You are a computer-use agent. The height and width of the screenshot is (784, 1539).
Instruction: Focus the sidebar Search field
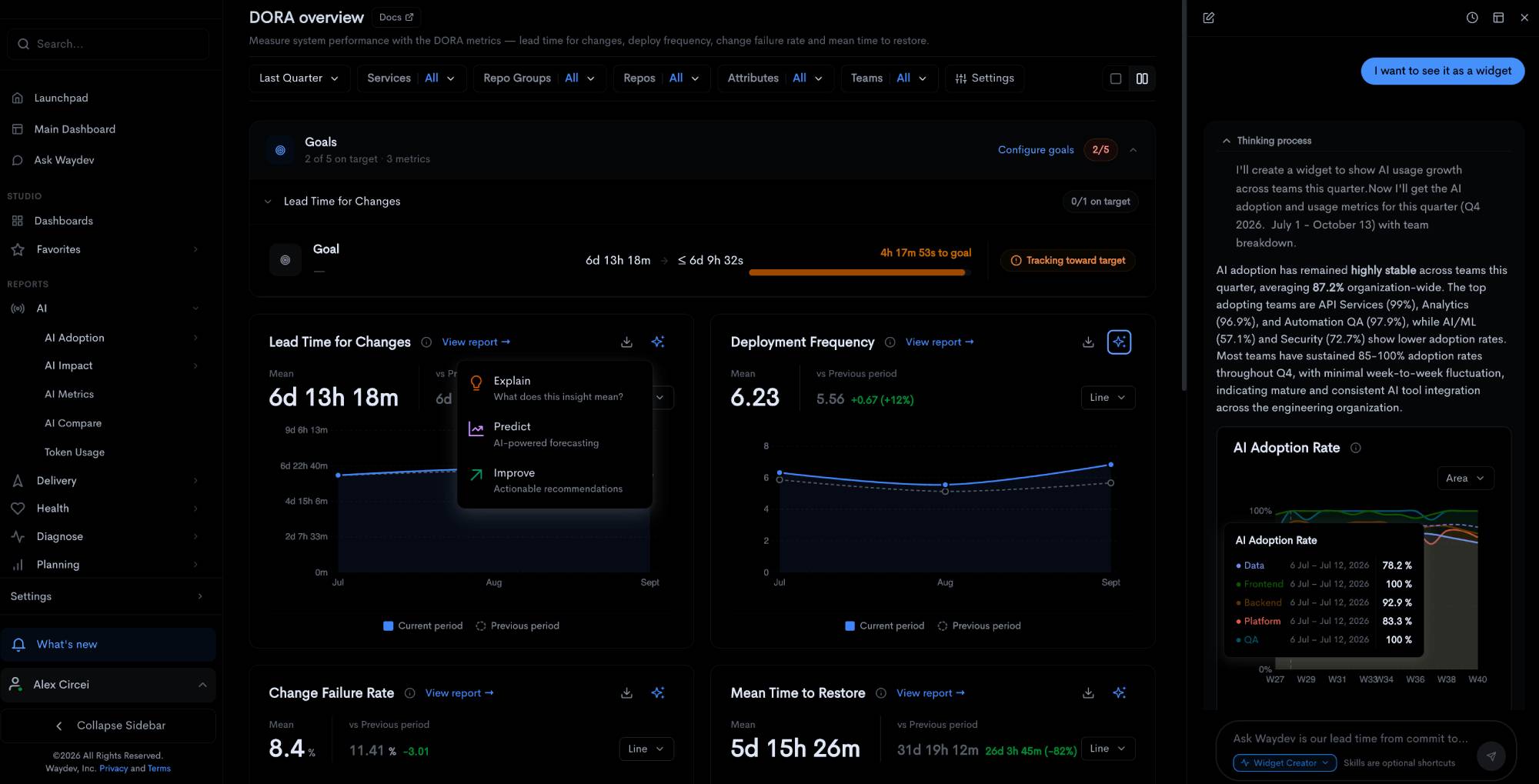[x=108, y=44]
